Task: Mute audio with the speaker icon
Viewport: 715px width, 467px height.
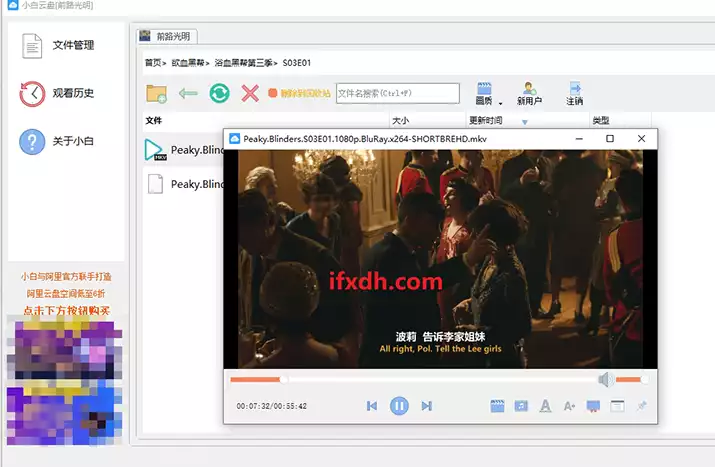Action: pos(606,379)
